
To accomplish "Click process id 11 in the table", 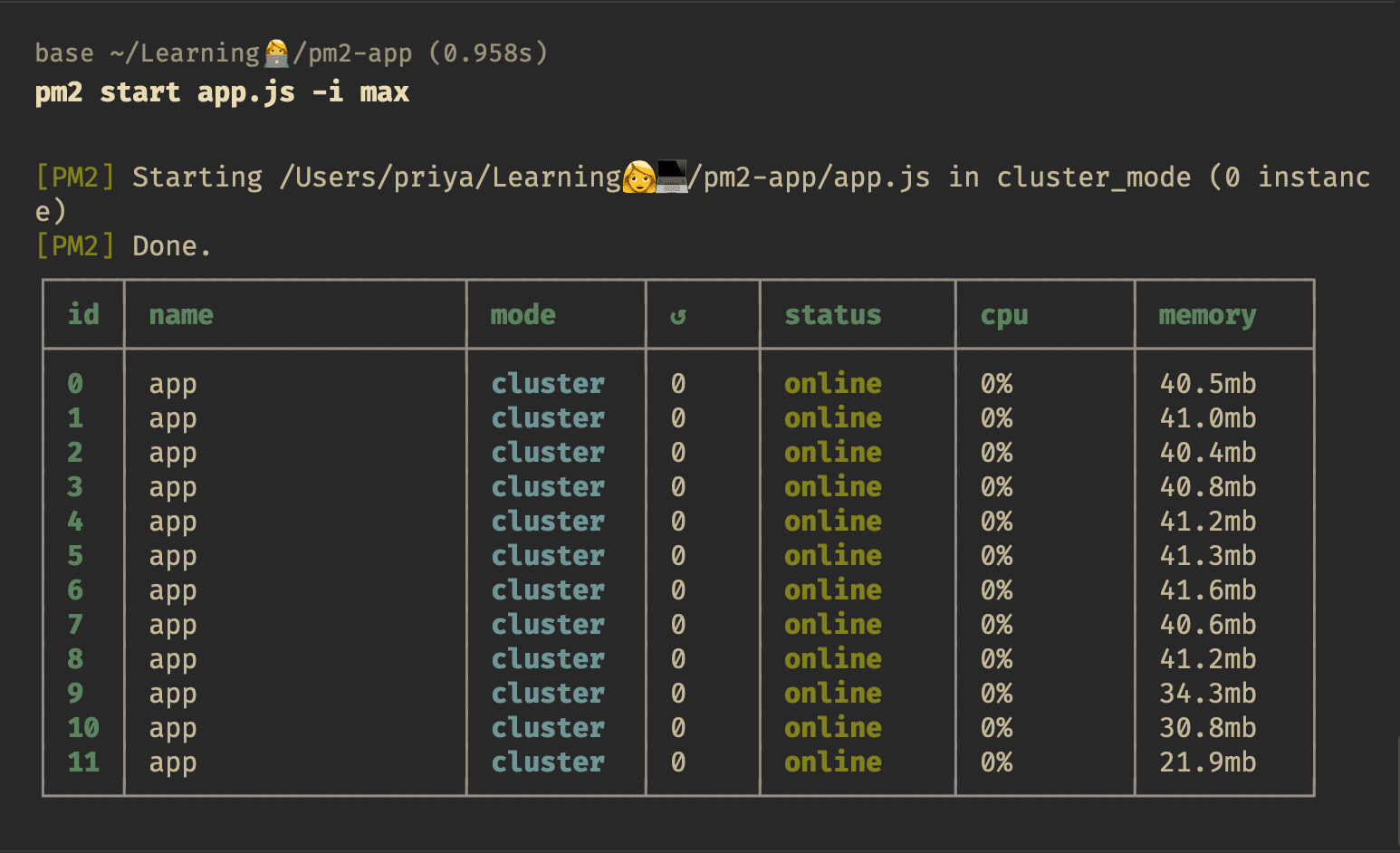I will (83, 762).
